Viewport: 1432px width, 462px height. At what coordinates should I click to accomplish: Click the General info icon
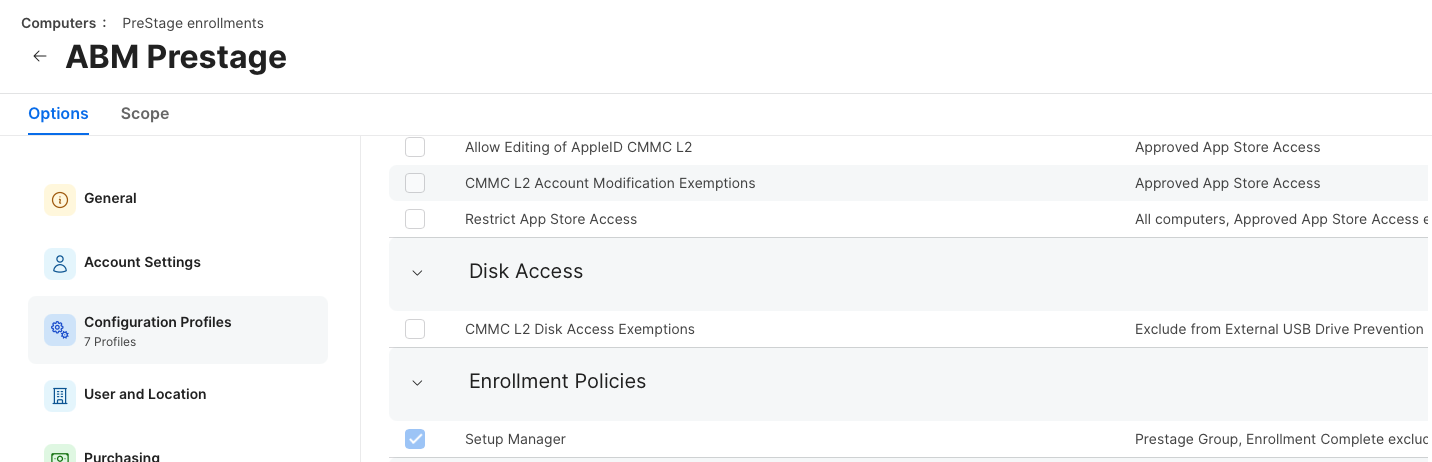pos(60,199)
